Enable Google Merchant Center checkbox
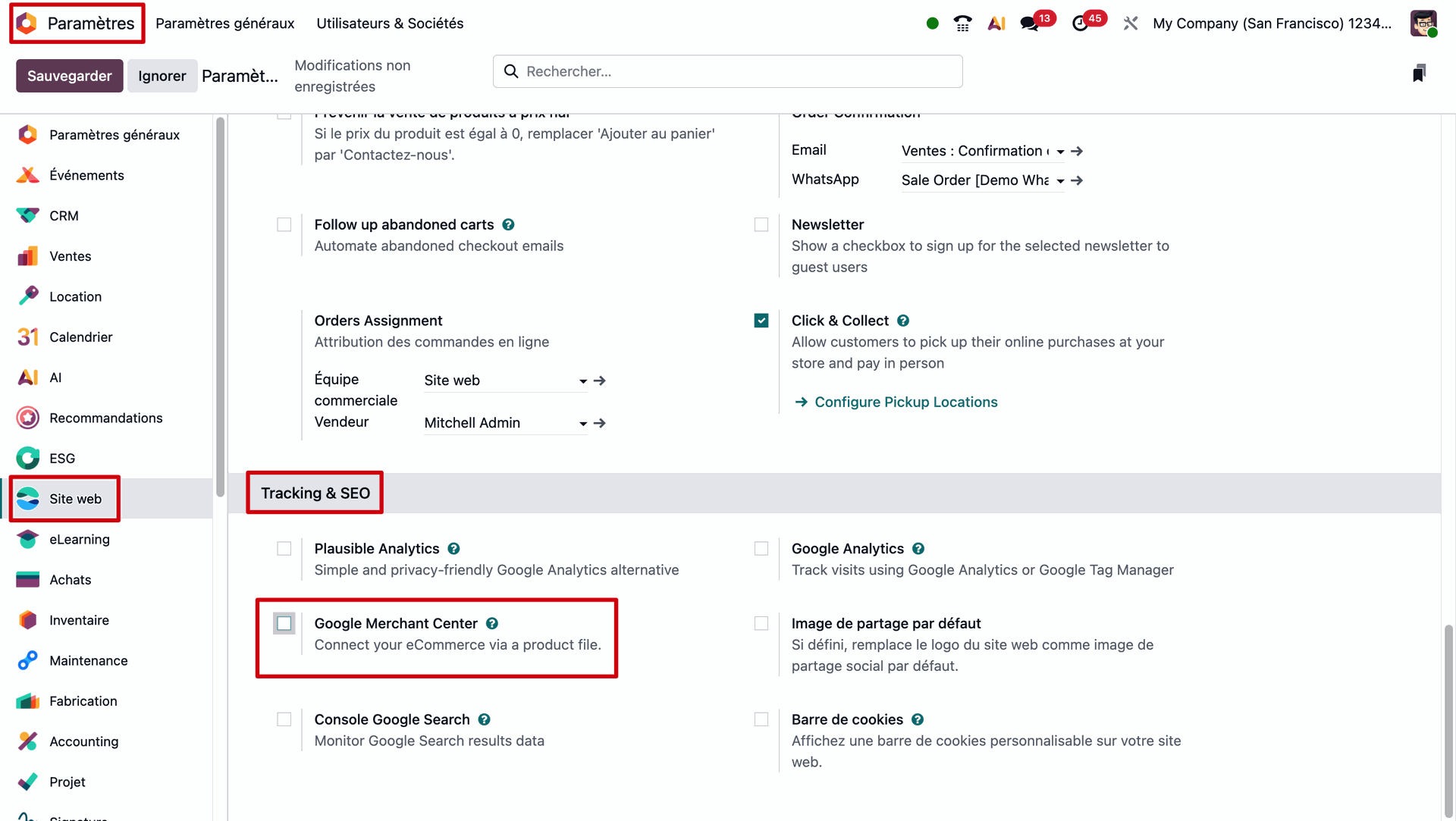 pos(284,623)
